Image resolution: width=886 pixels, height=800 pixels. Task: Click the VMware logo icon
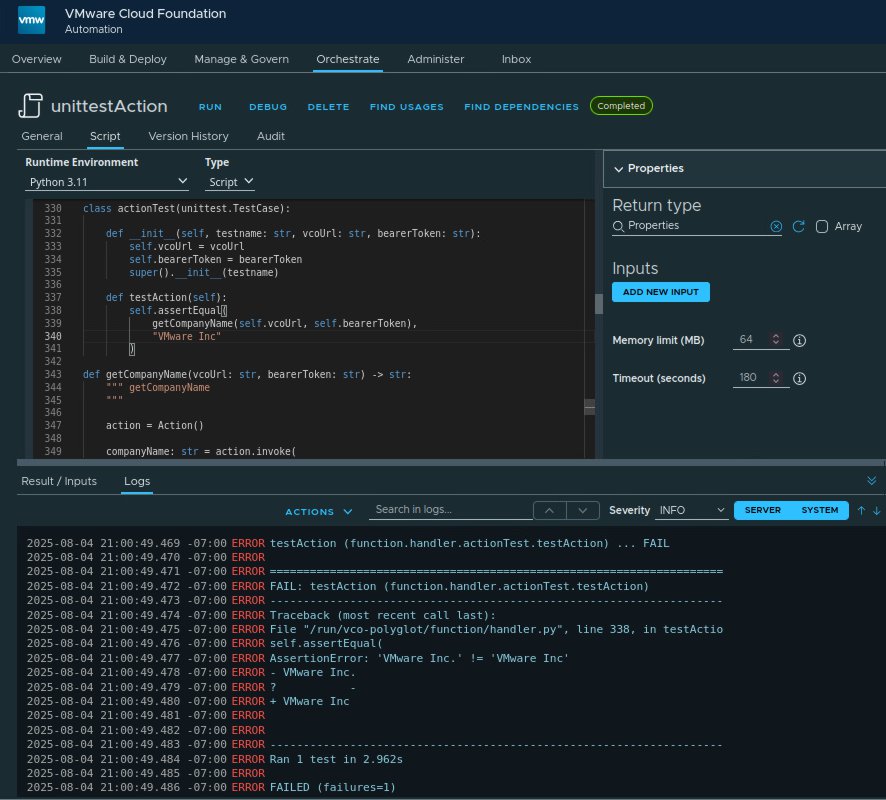[32, 20]
